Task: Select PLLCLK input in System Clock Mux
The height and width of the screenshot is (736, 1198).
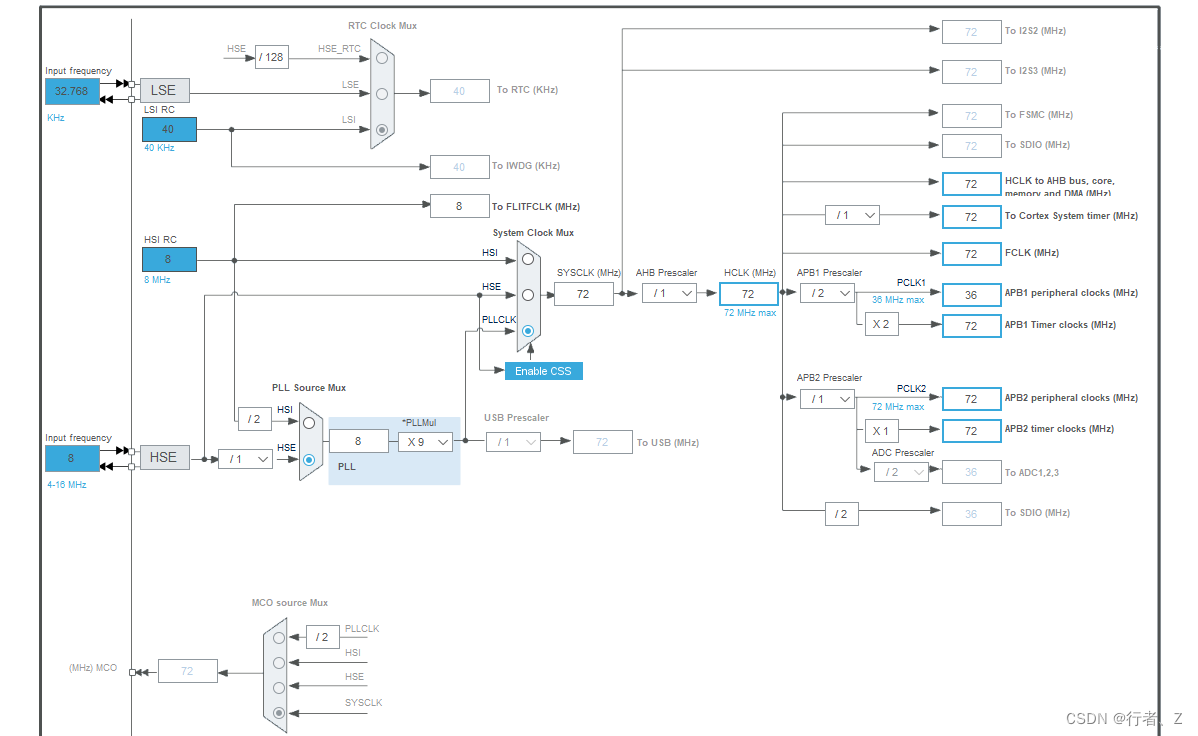Action: click(x=527, y=330)
